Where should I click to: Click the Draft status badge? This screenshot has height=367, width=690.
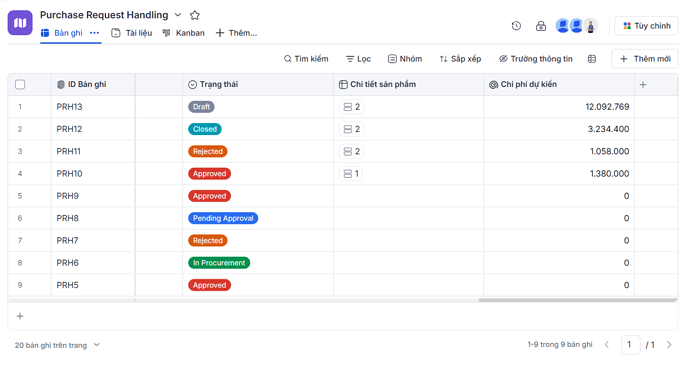click(x=201, y=107)
